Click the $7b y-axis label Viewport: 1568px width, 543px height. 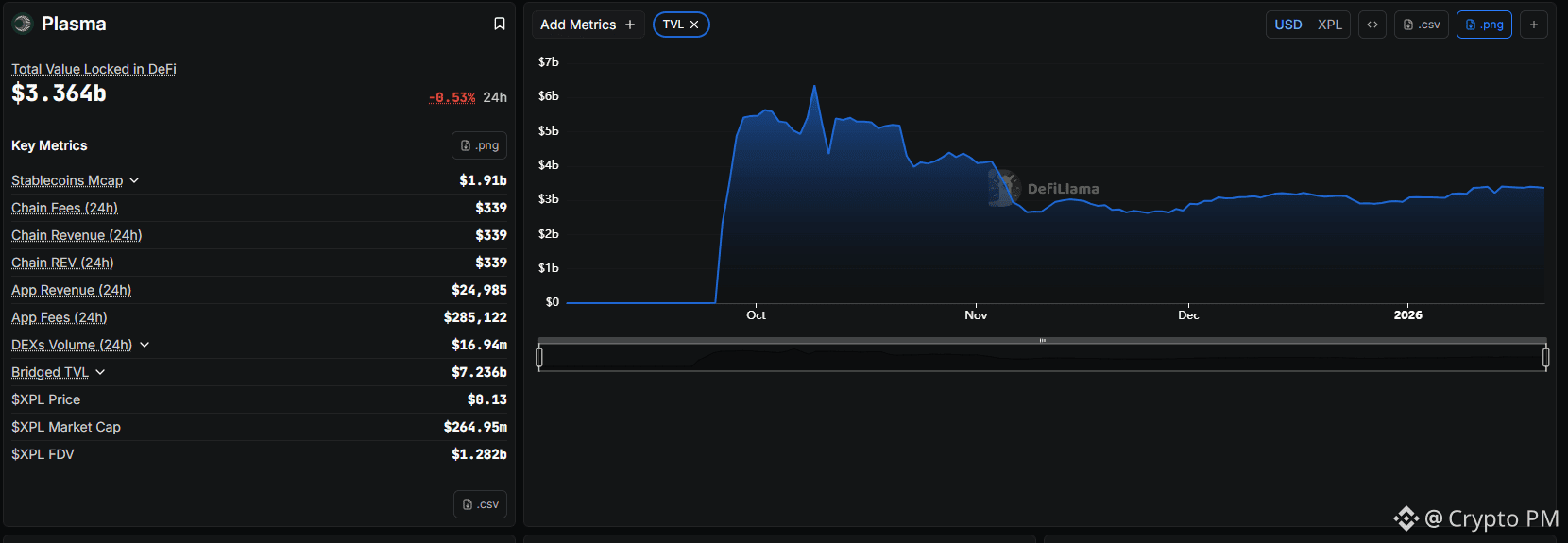549,62
